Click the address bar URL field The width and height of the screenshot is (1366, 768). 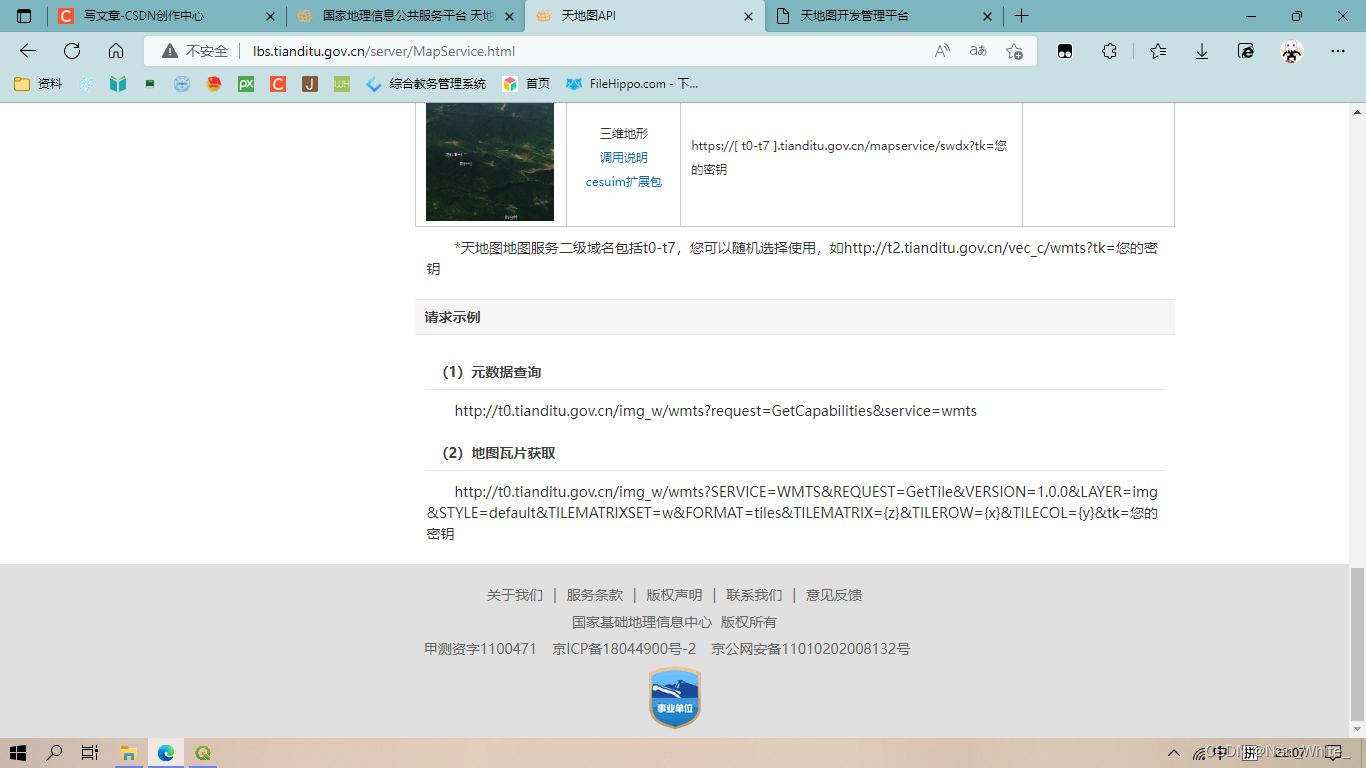590,51
